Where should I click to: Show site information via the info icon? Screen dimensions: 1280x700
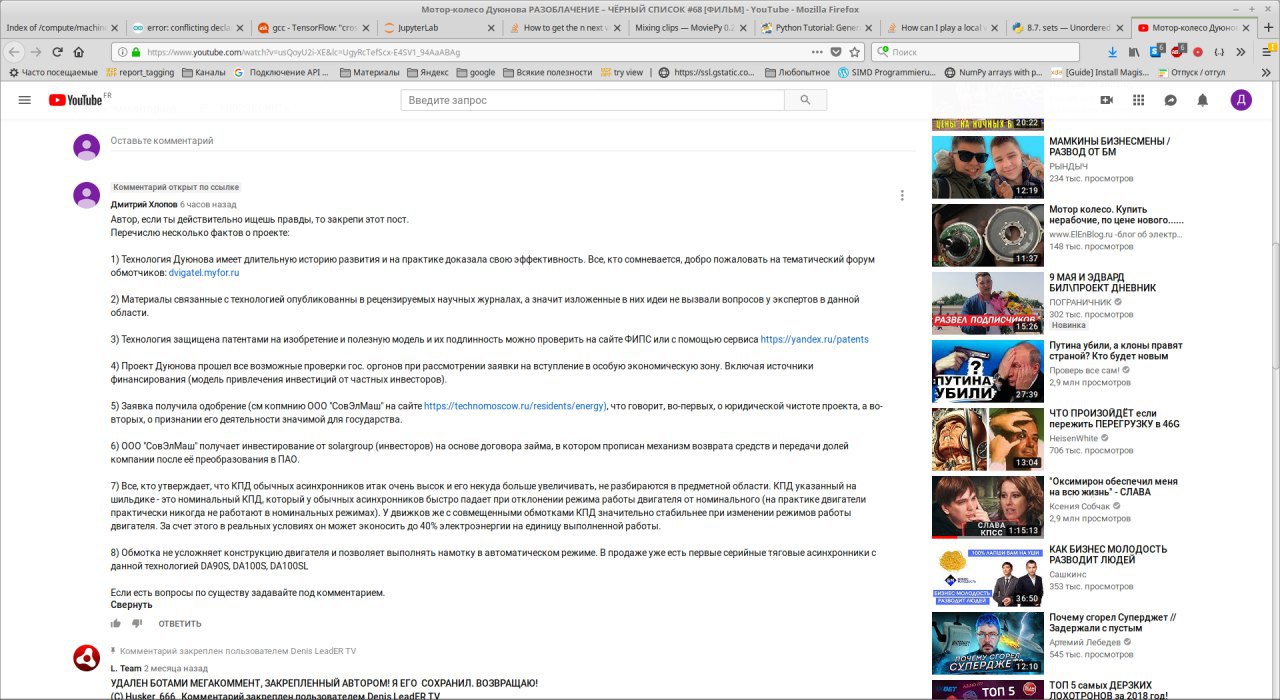pos(122,51)
